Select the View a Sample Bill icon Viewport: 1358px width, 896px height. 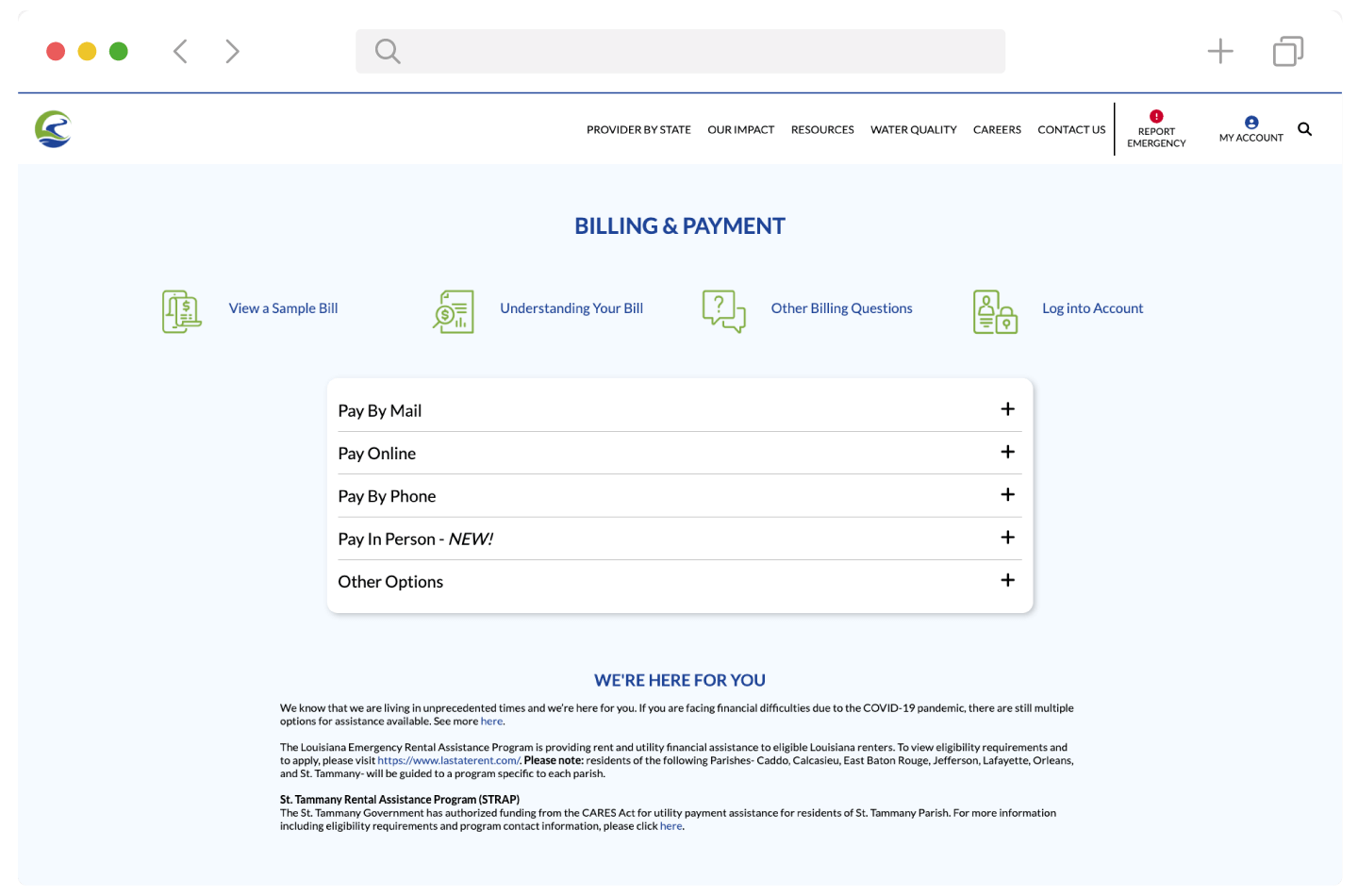[180, 311]
